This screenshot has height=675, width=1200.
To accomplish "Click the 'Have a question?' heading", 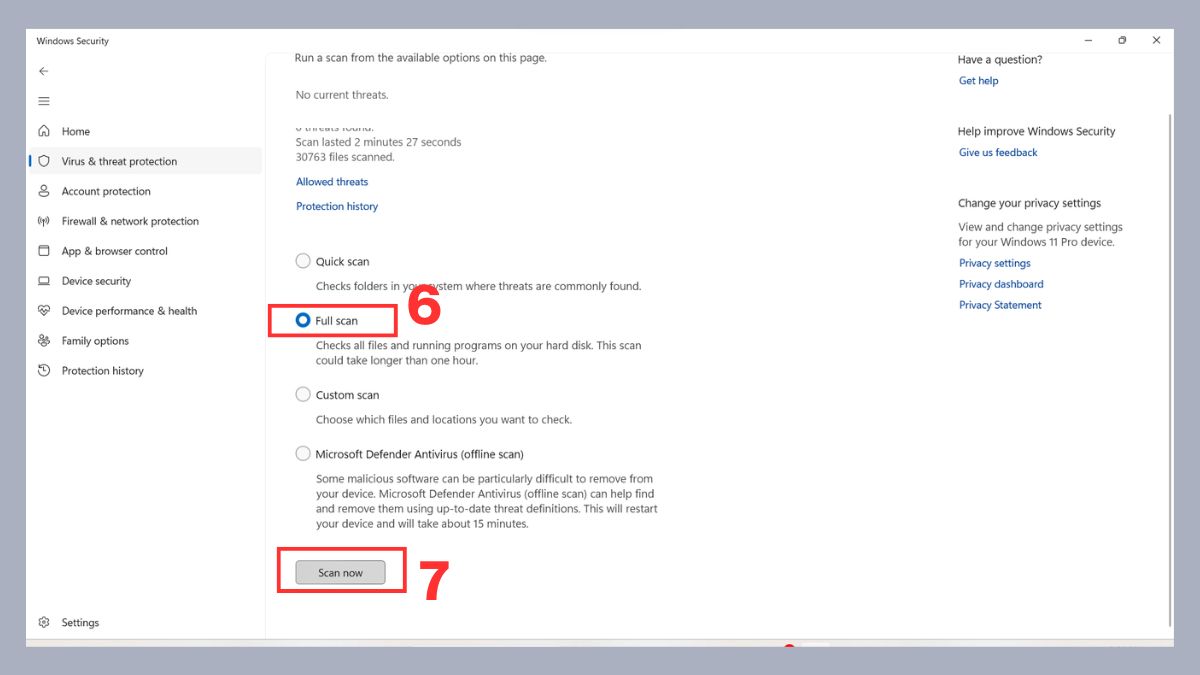I will [x=999, y=59].
